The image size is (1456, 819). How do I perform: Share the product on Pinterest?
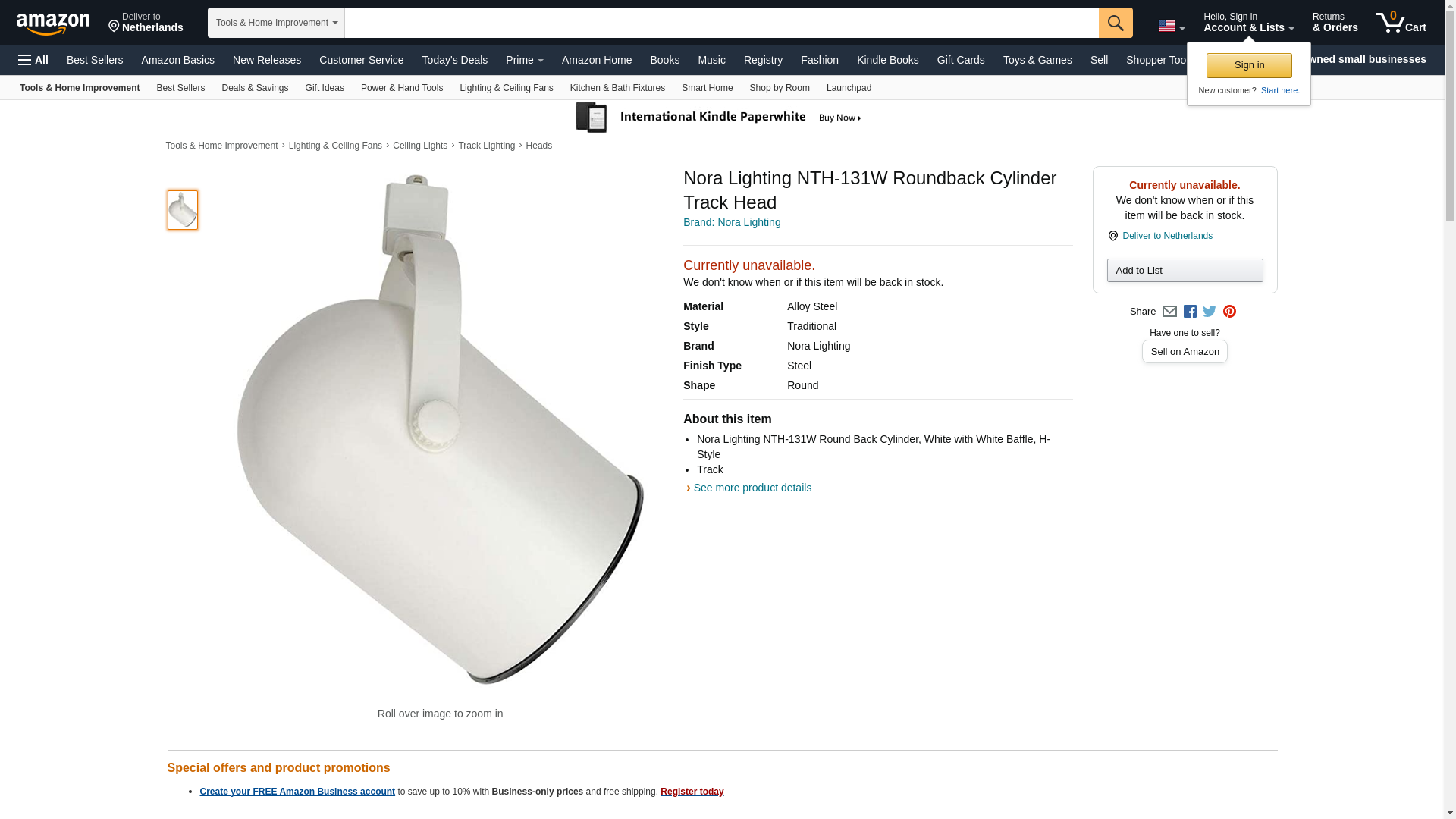tap(1229, 312)
